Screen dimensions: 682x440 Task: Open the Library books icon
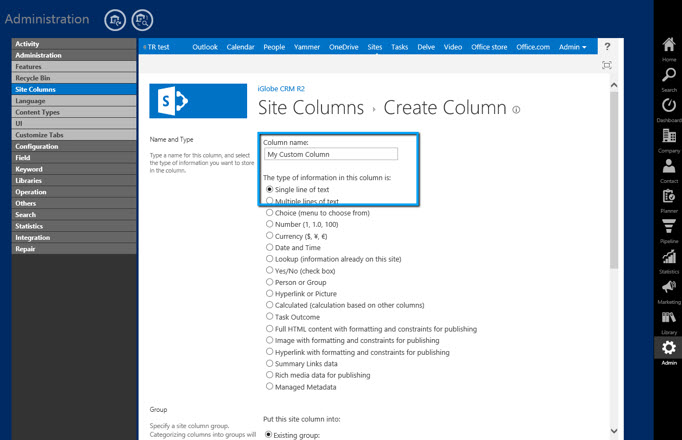[x=669, y=317]
